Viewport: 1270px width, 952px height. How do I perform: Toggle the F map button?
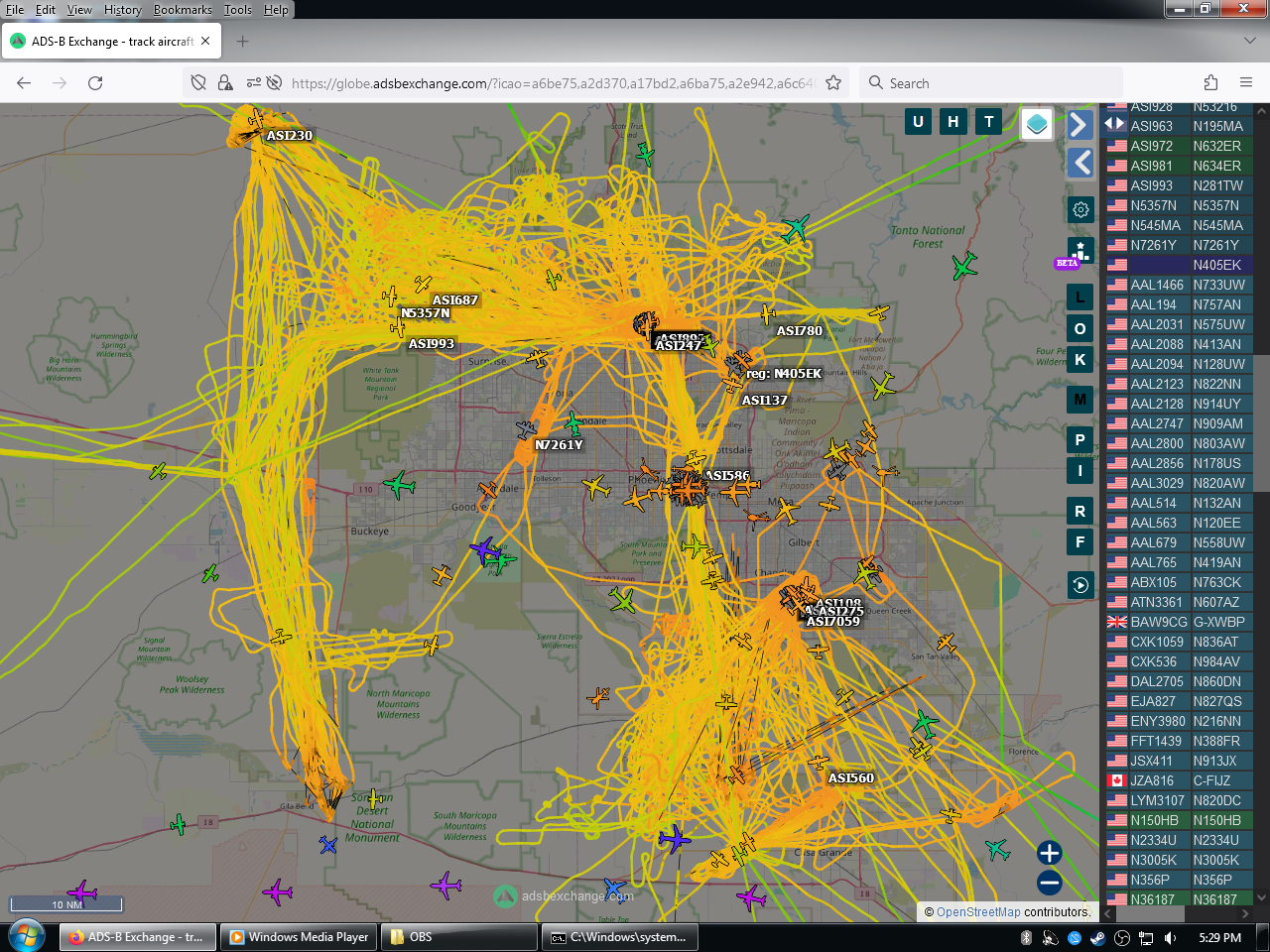(x=1080, y=542)
